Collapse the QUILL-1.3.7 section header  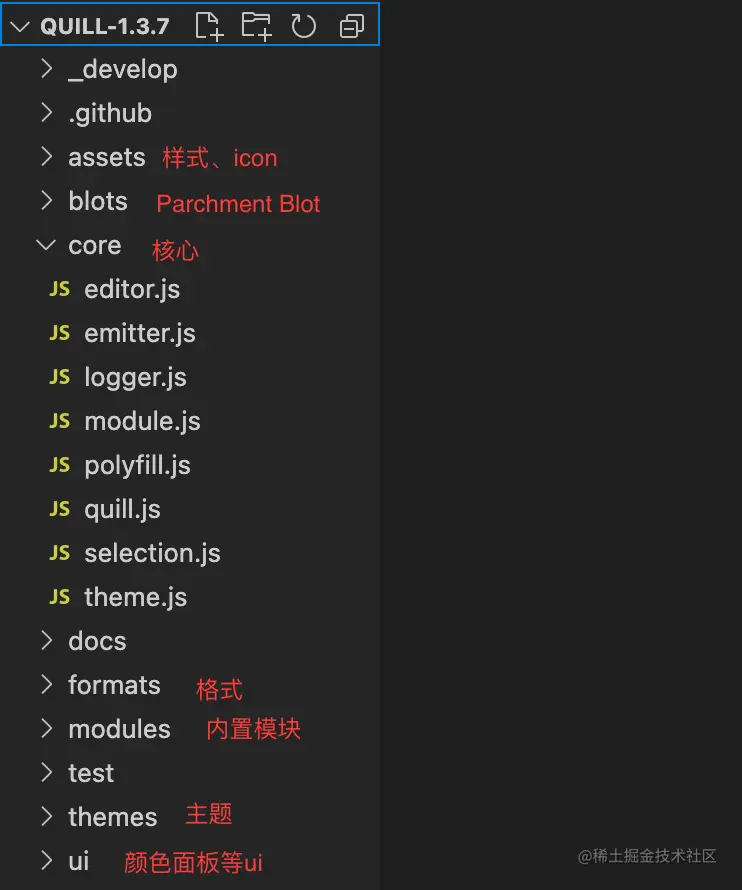22,26
